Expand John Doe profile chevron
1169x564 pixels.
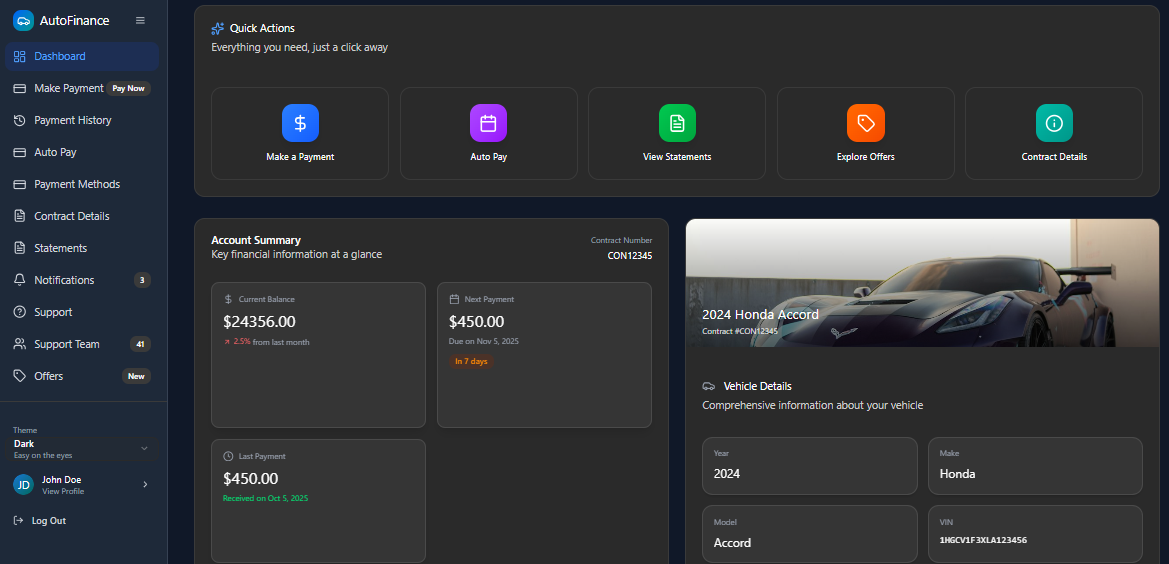click(x=145, y=485)
